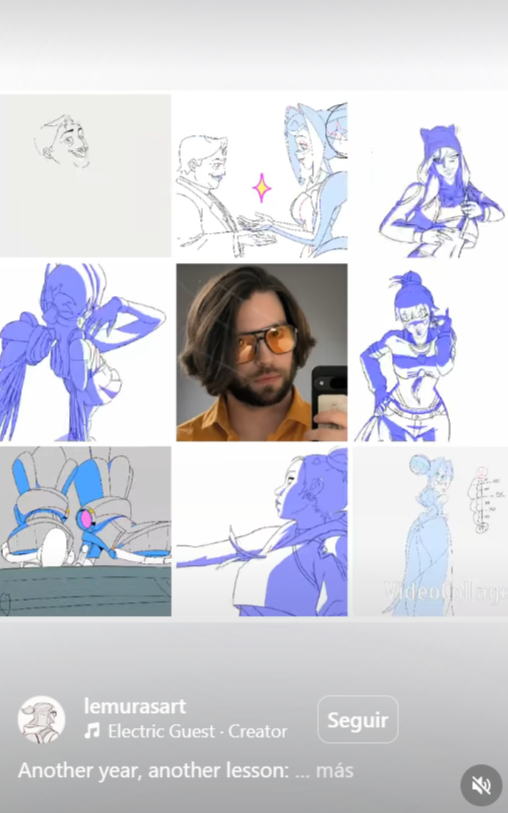Viewport: 508px width, 813px height.
Task: Follow lemurasart with the Seguir button
Action: click(x=358, y=720)
